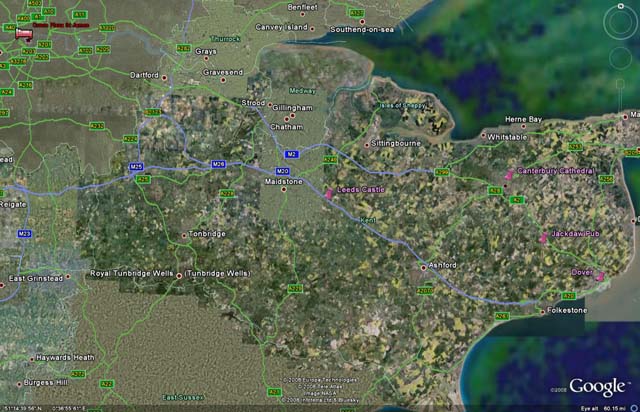Click the 'Gillingham' place label

tap(292, 108)
